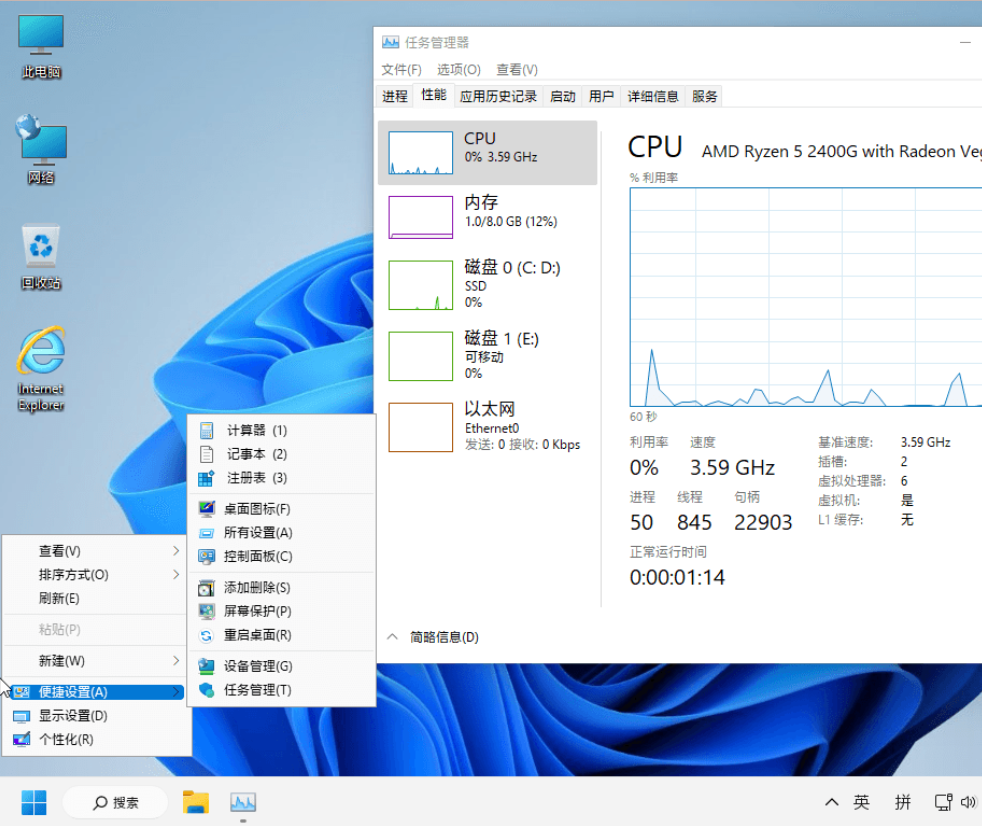Select the CPU performance item
The image size is (982, 826).
(487, 152)
